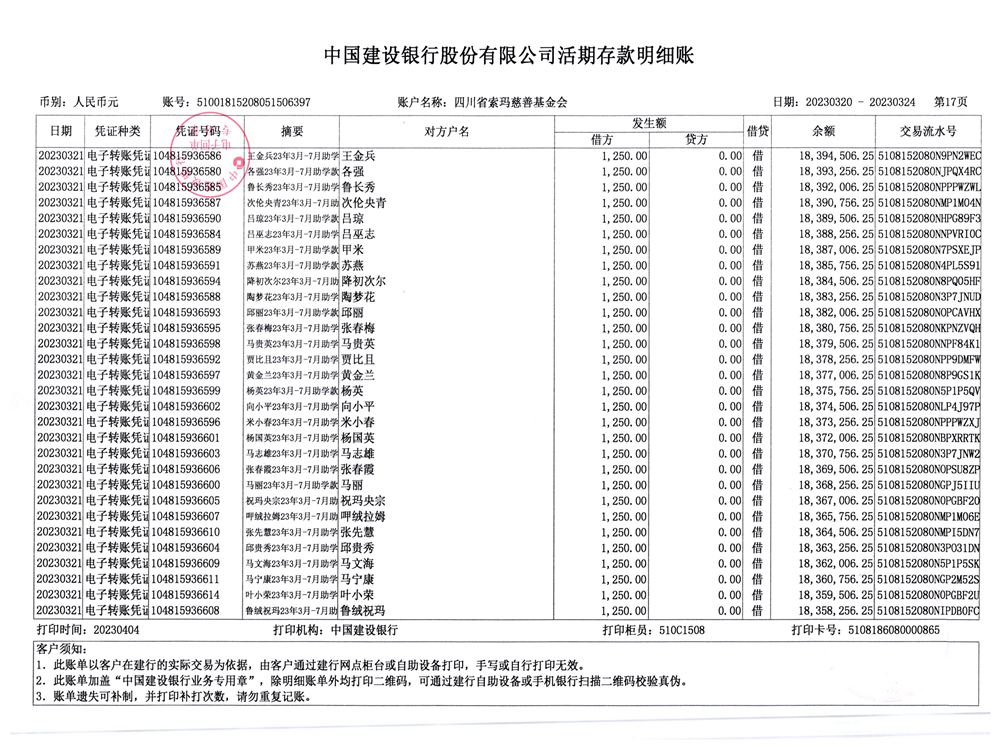Image resolution: width=1000 pixels, height=750 pixels.
Task: Click counterparty 降初次尔 in 对方户名 column
Action: (364, 281)
